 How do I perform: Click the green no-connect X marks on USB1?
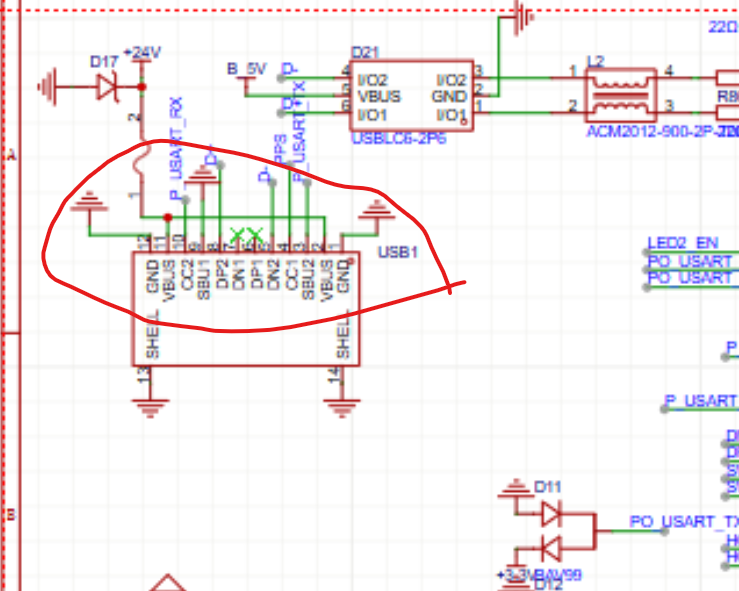(247, 237)
